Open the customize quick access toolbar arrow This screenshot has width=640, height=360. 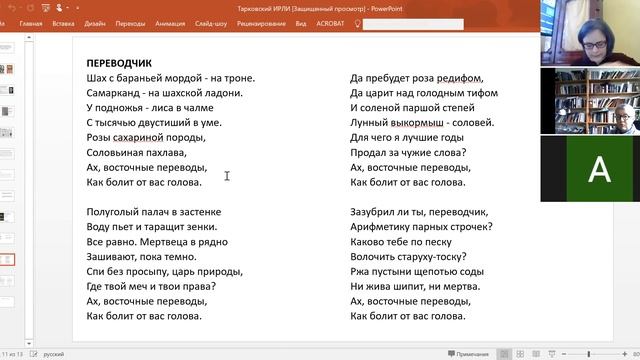pos(78,8)
